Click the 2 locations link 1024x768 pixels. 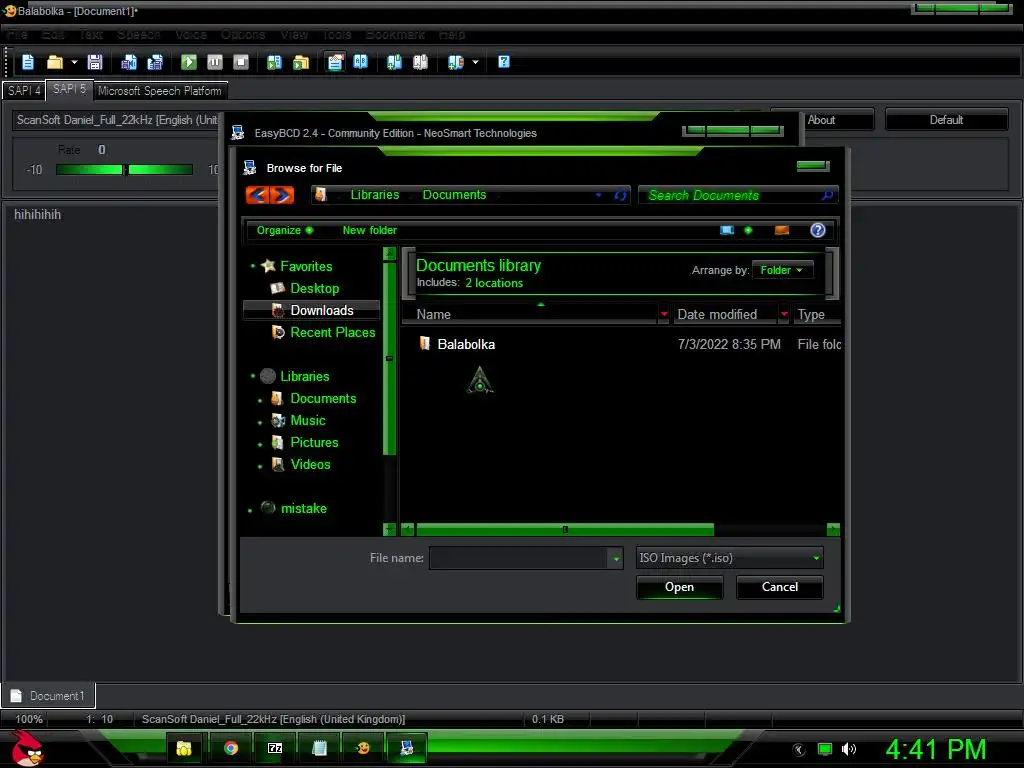pyautogui.click(x=494, y=283)
